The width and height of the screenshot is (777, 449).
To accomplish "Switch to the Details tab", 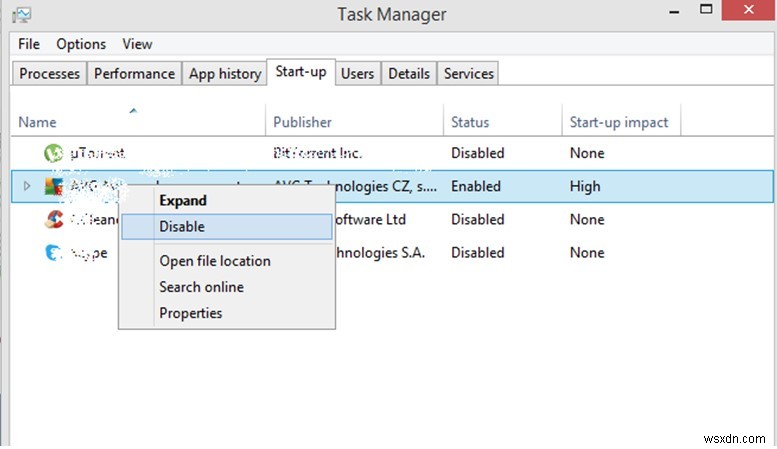I will pyautogui.click(x=409, y=74).
